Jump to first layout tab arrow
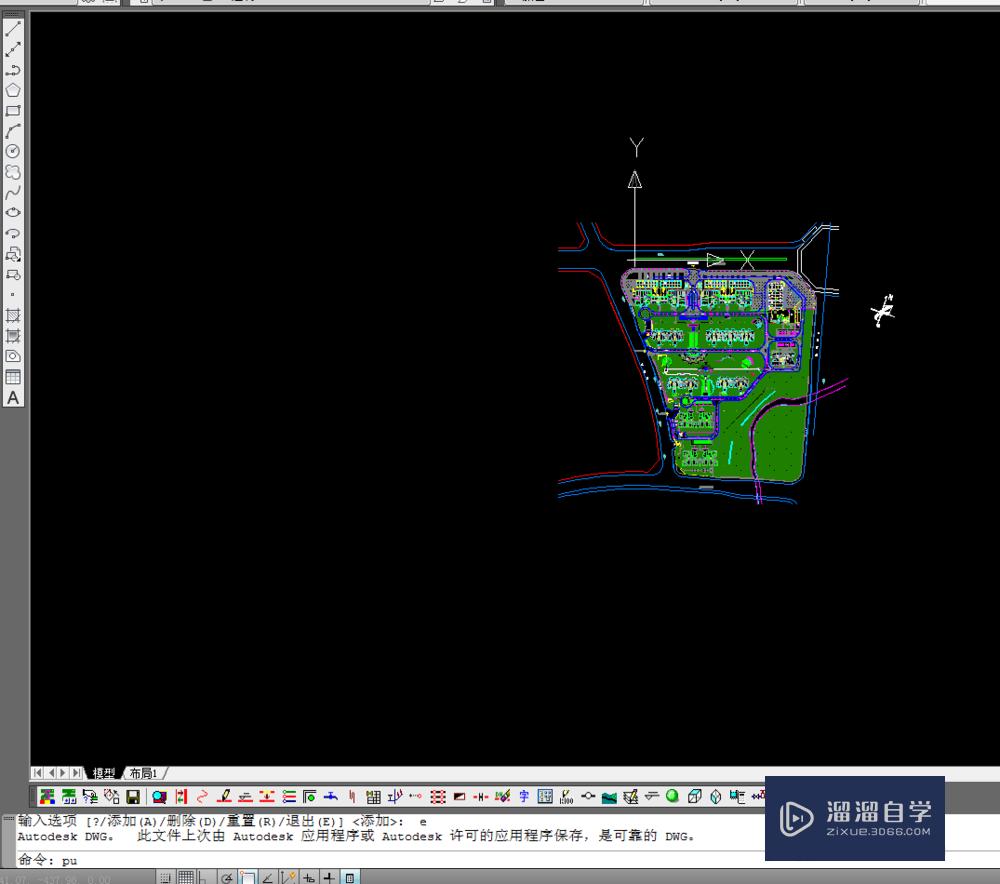 coord(38,773)
